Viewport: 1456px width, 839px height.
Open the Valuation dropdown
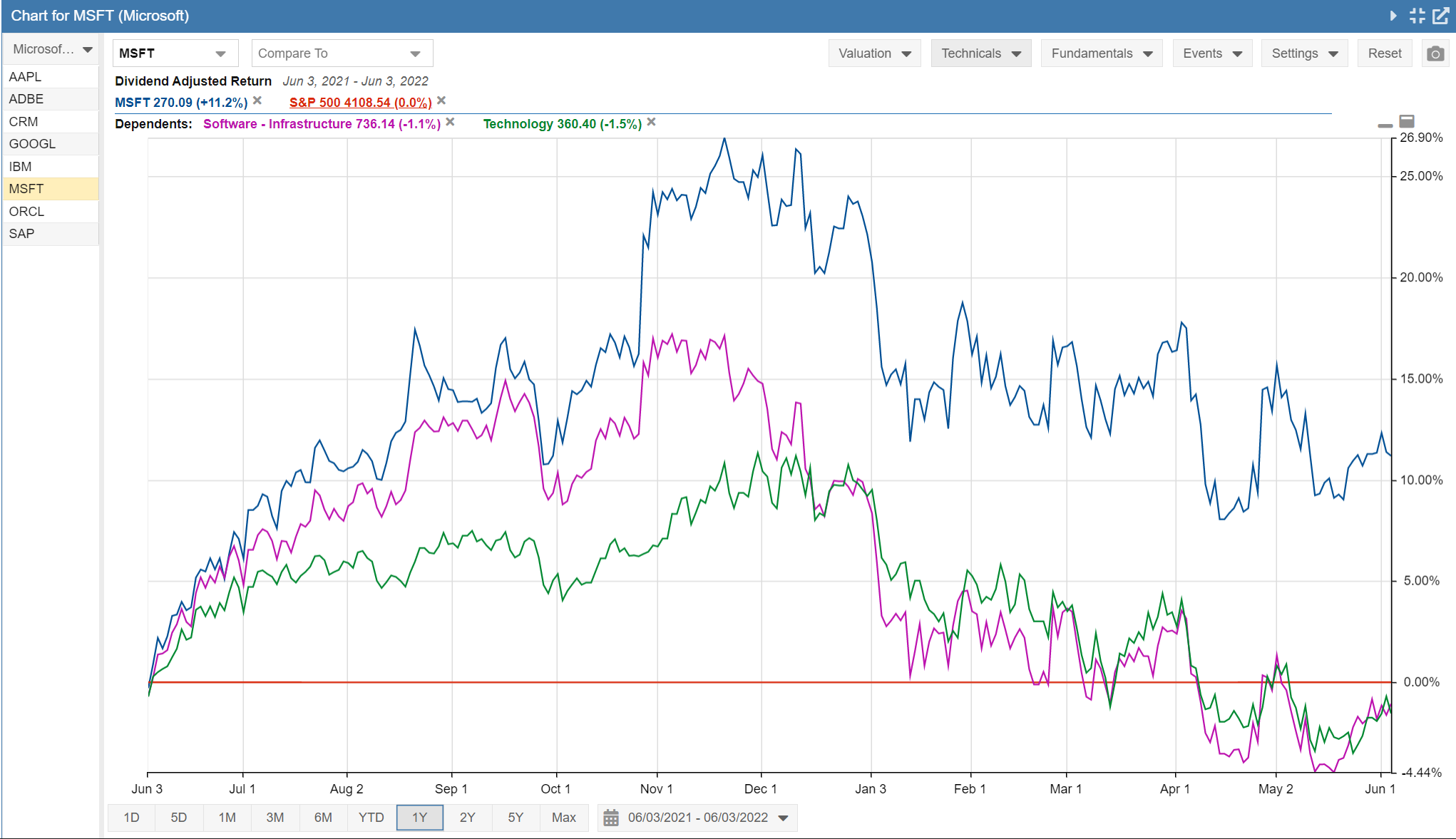tap(875, 53)
